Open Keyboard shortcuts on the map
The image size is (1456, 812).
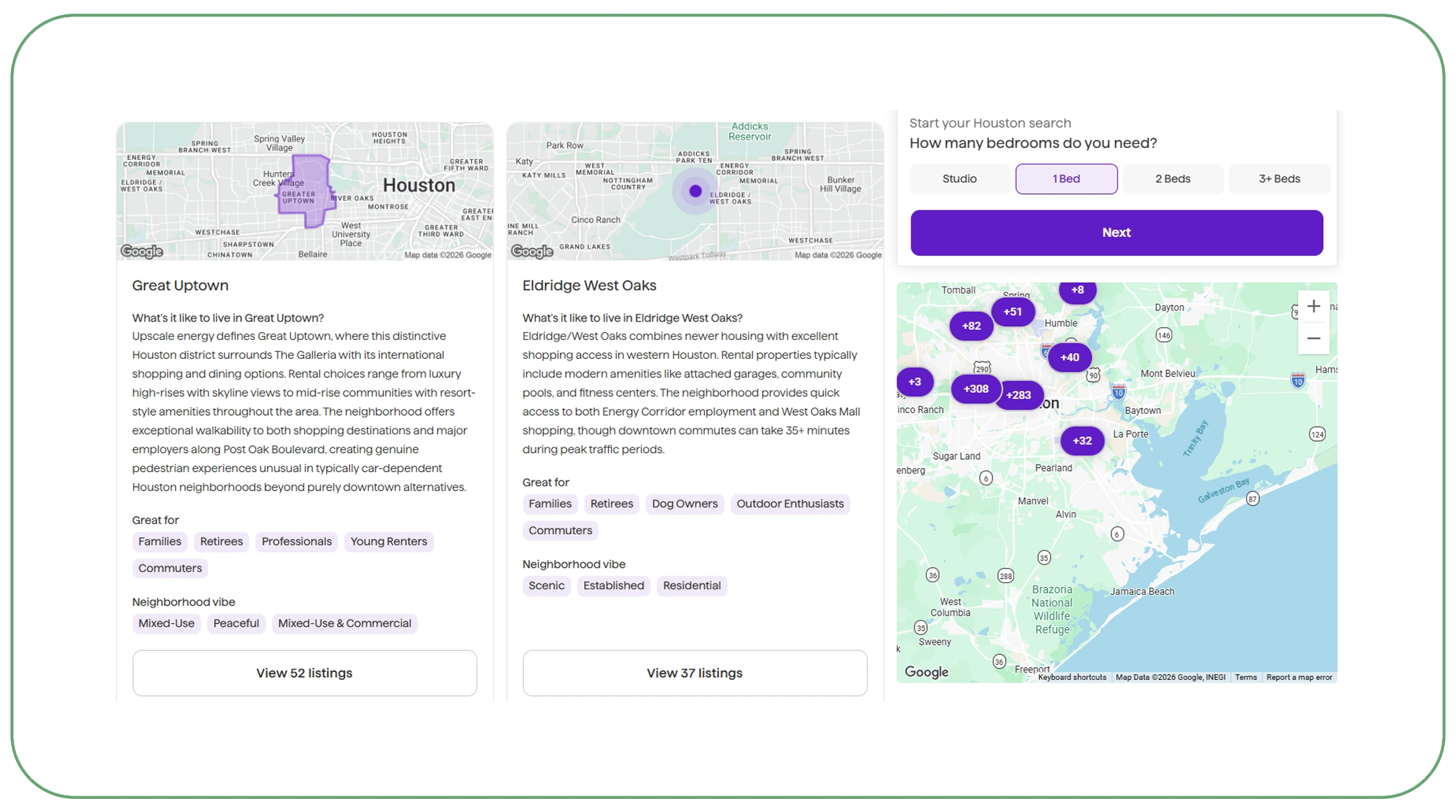1072,677
